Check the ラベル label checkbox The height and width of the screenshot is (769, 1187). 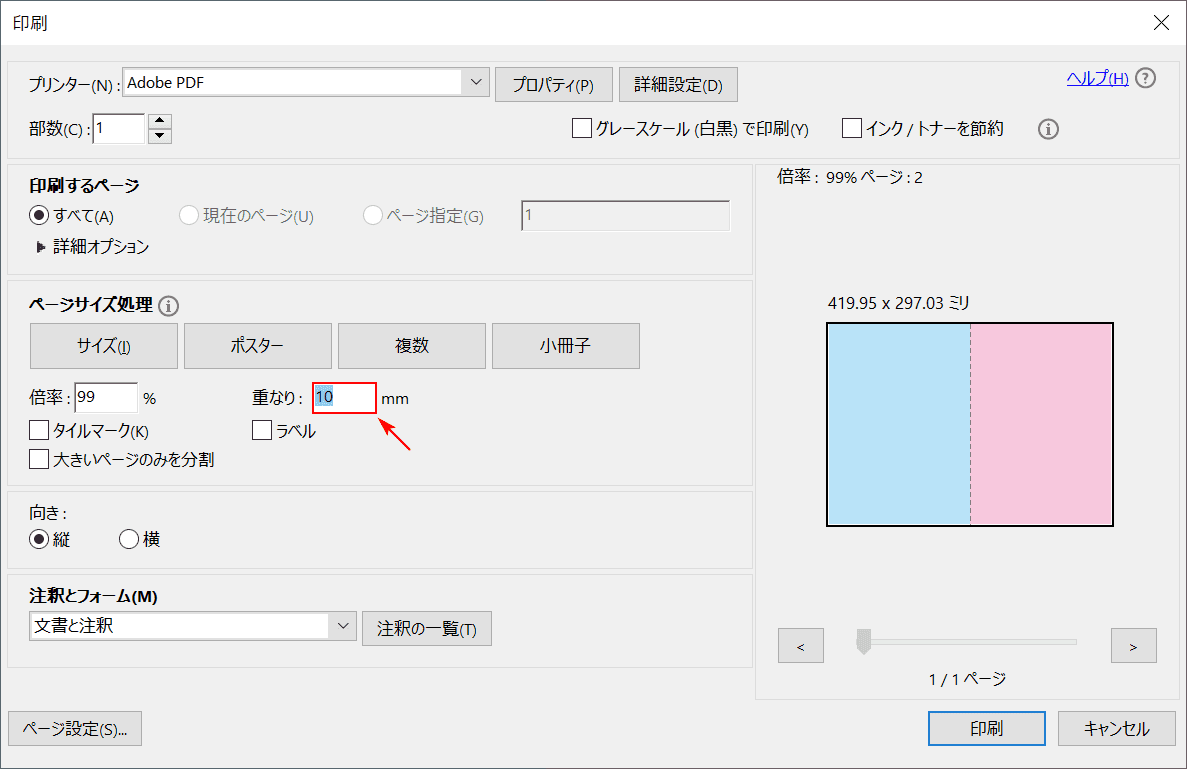coord(262,431)
